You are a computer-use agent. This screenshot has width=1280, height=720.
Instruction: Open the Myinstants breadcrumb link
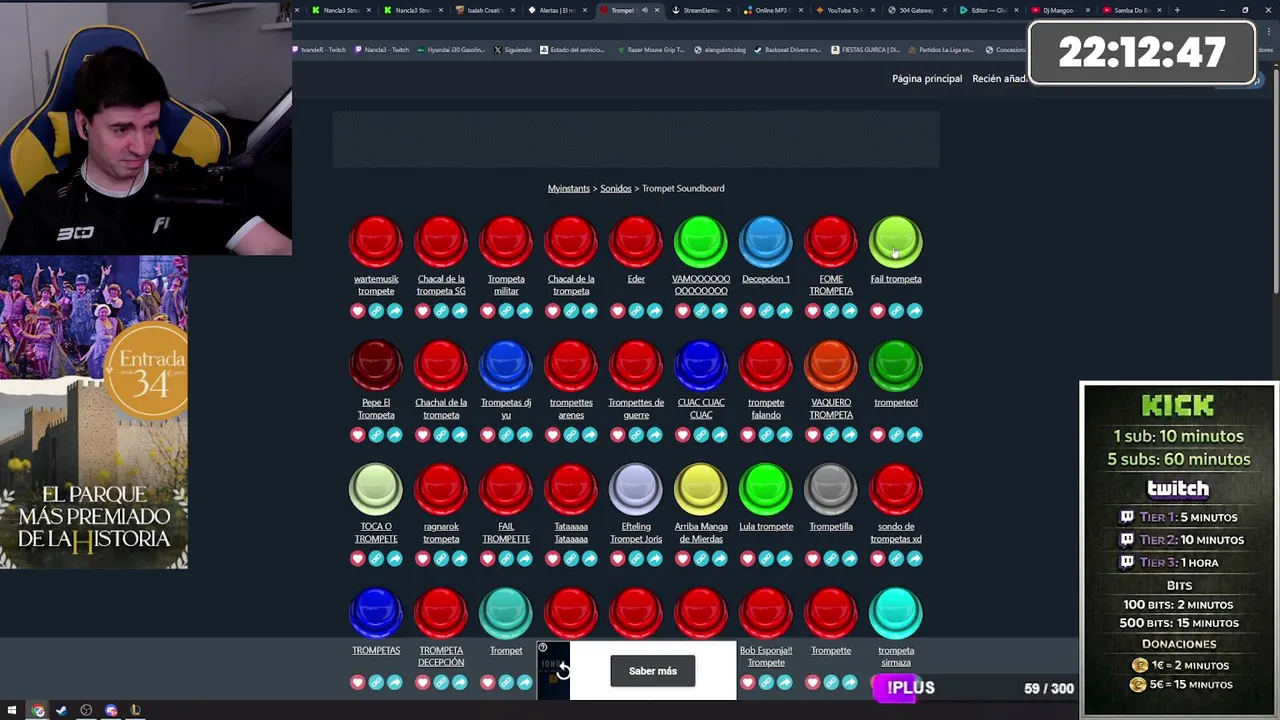tap(568, 188)
